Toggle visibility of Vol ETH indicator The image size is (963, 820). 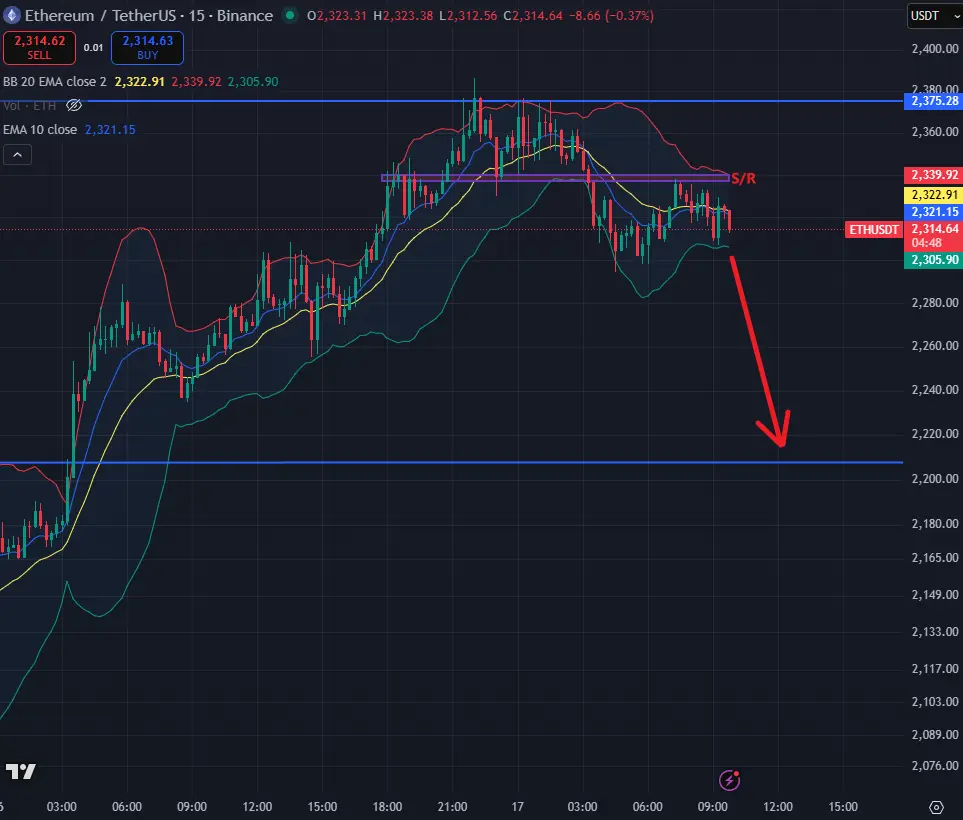pos(73,105)
